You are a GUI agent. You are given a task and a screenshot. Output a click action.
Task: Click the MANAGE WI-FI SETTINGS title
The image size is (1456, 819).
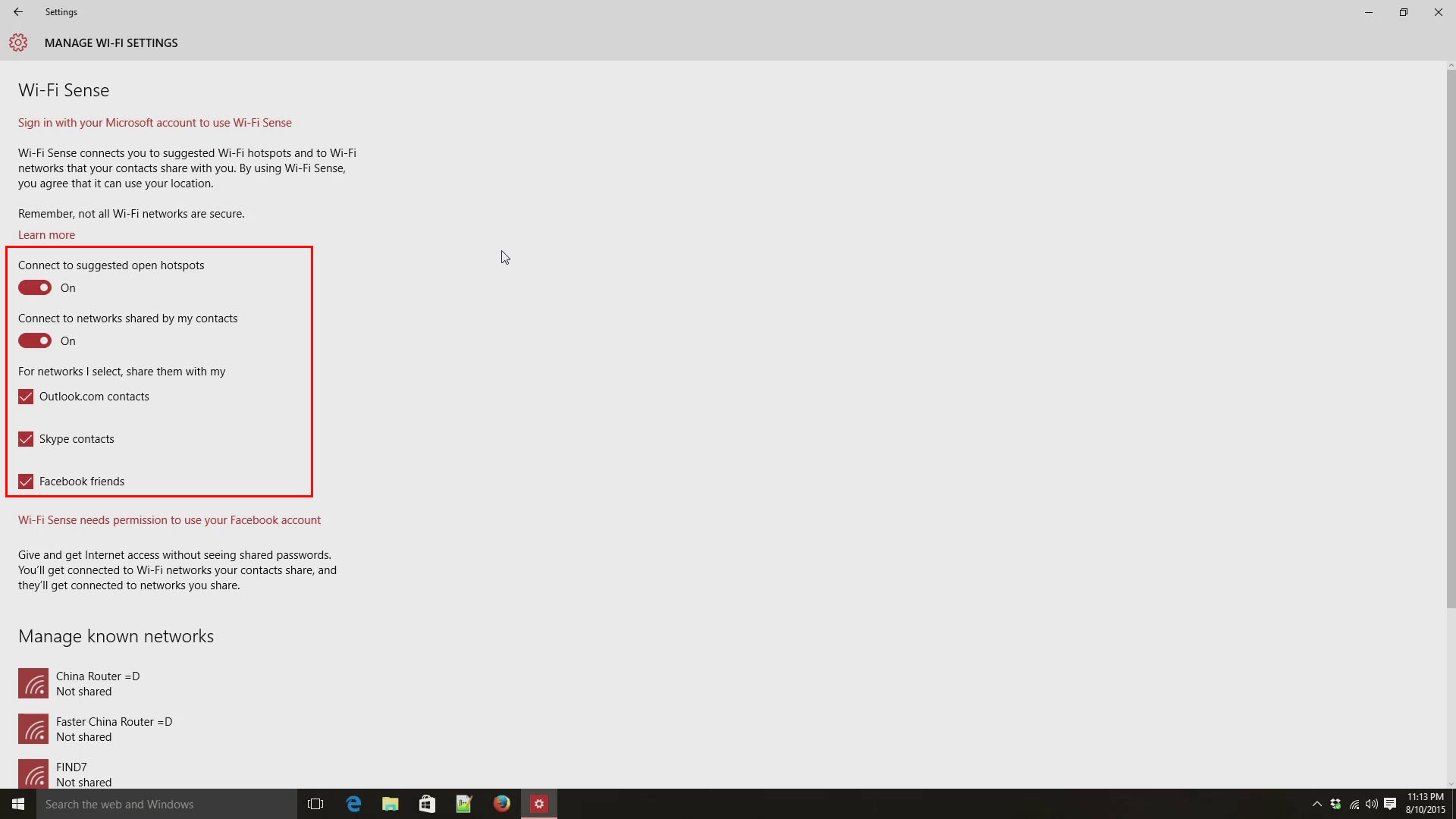click(111, 43)
